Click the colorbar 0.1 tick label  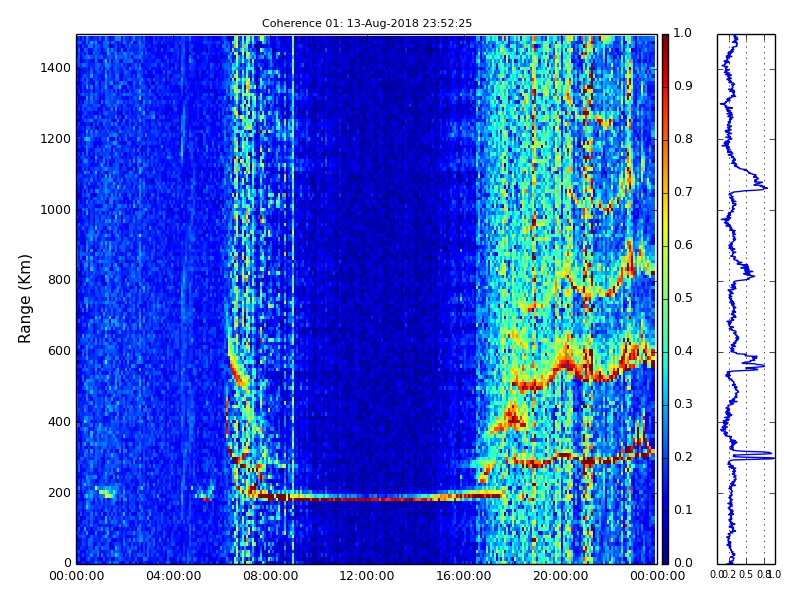[x=683, y=510]
